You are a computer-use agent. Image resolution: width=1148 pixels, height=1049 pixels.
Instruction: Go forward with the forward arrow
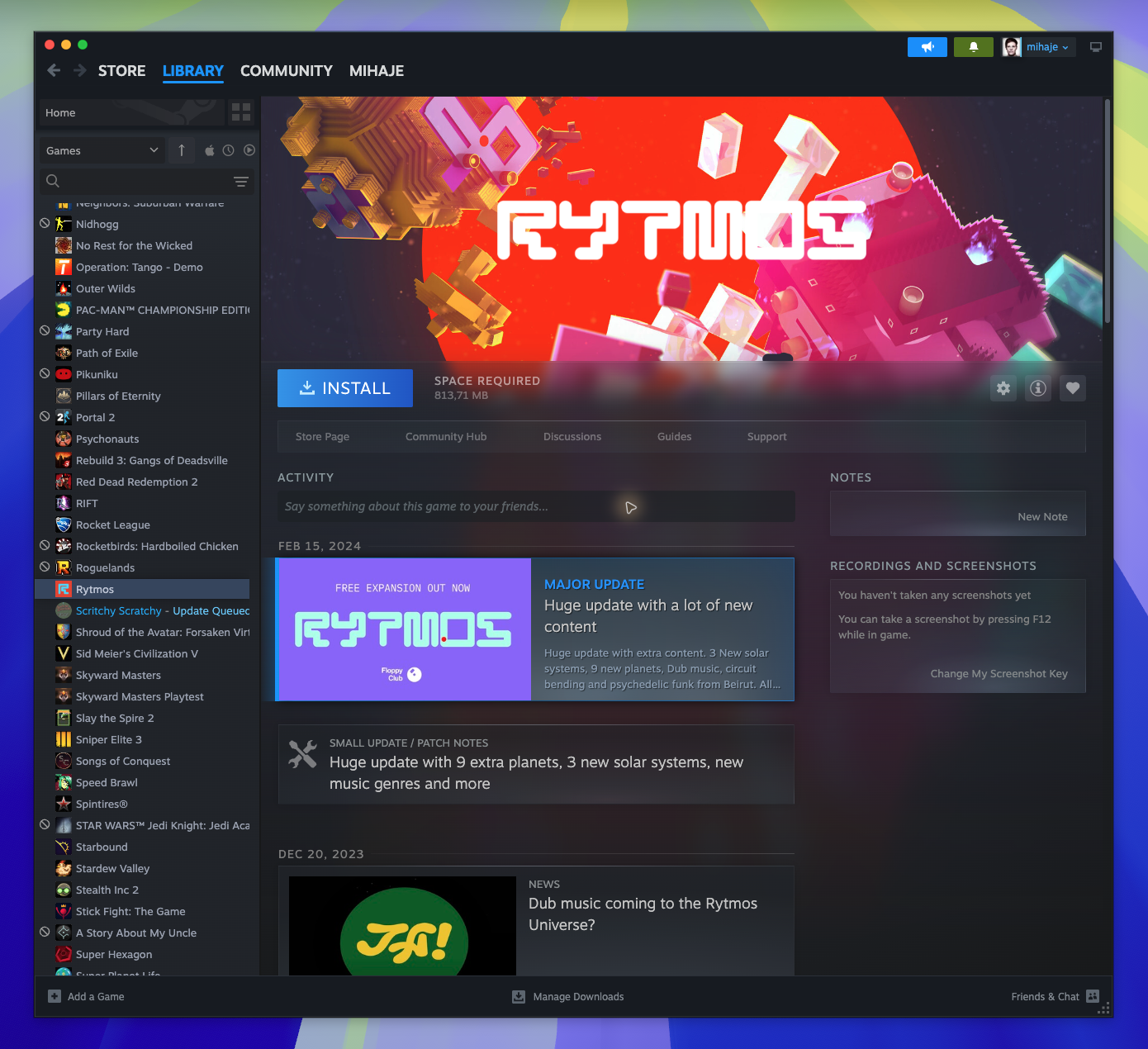click(80, 71)
